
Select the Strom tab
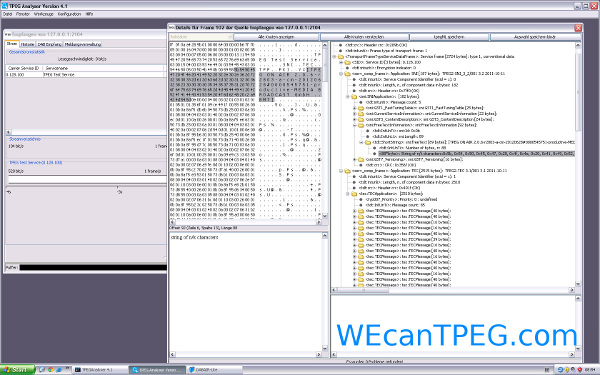tap(12, 44)
